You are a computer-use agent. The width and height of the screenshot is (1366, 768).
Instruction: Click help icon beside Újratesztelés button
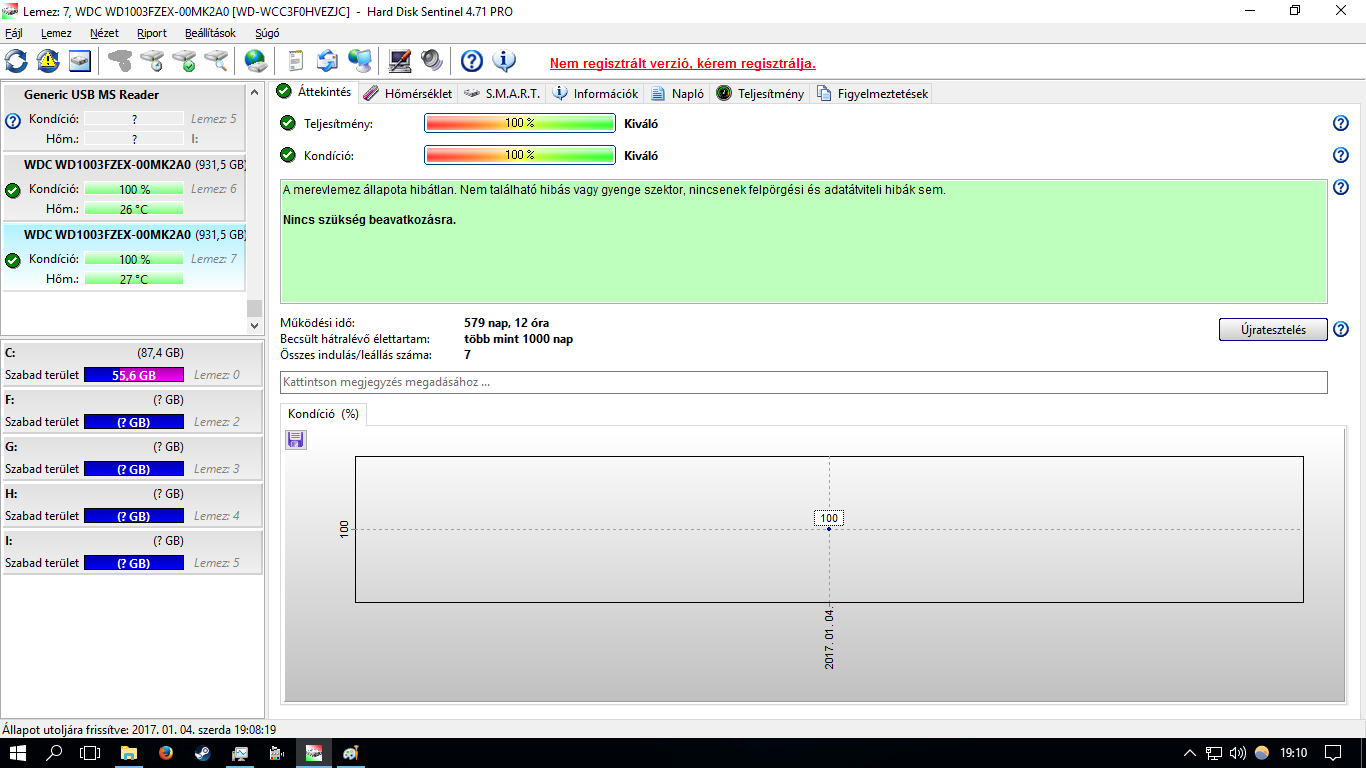pyautogui.click(x=1341, y=330)
